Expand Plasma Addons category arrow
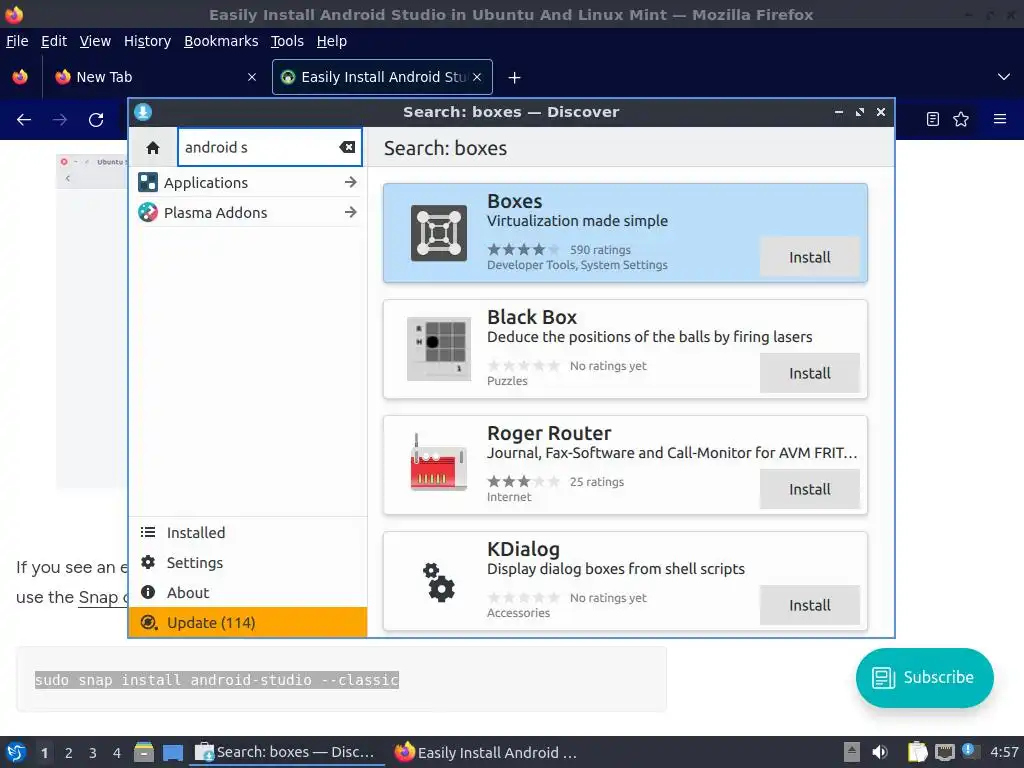The image size is (1024, 768). coord(351,212)
